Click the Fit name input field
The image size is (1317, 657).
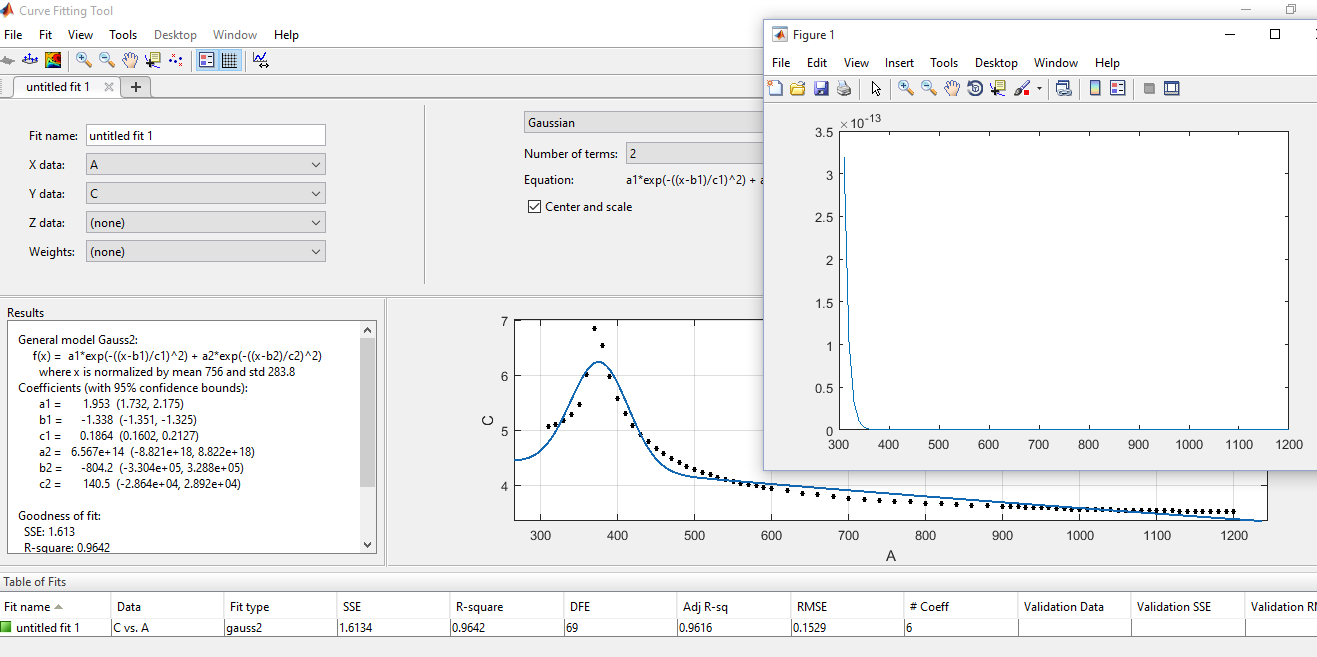206,136
